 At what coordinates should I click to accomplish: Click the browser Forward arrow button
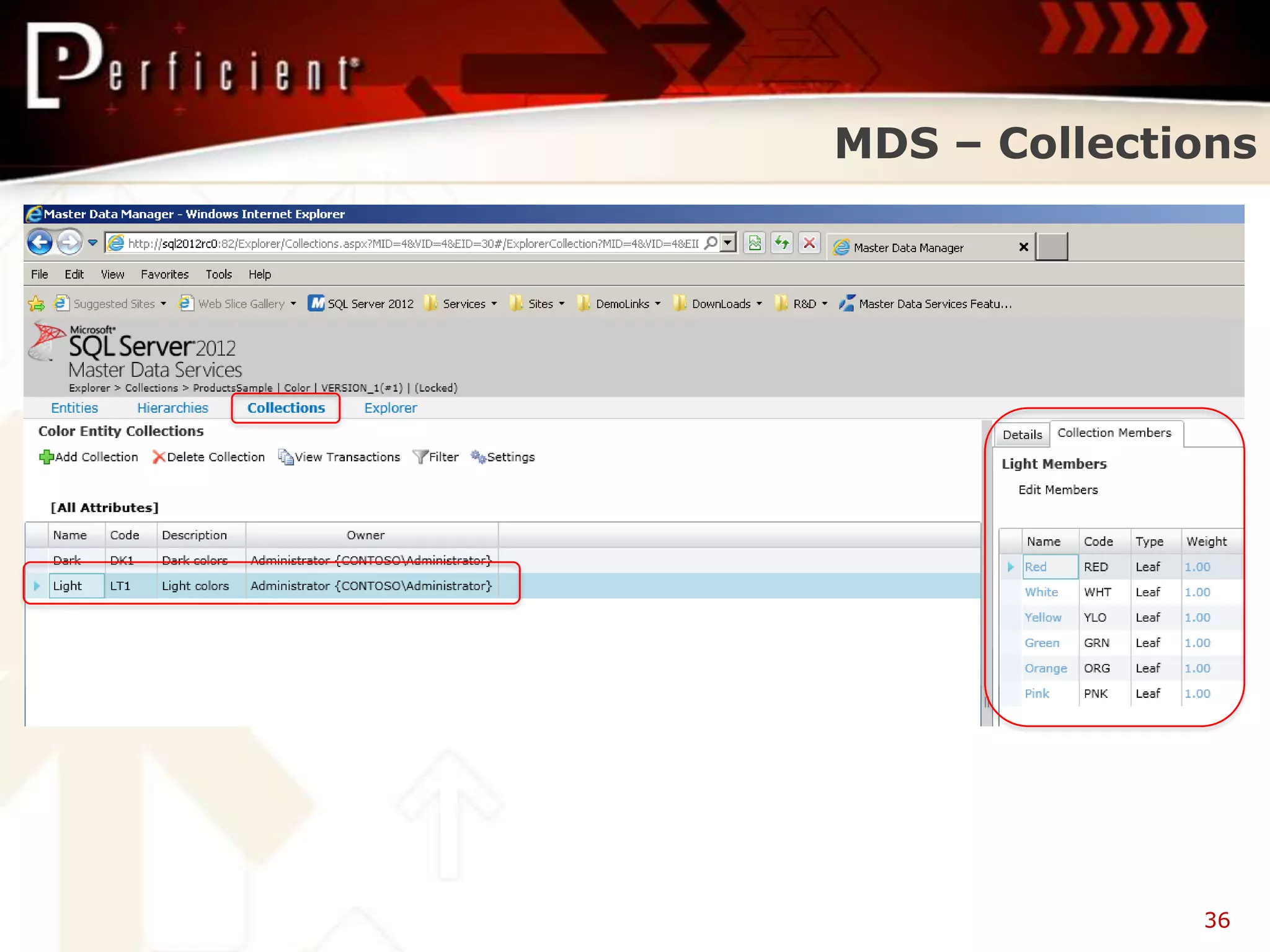point(69,242)
